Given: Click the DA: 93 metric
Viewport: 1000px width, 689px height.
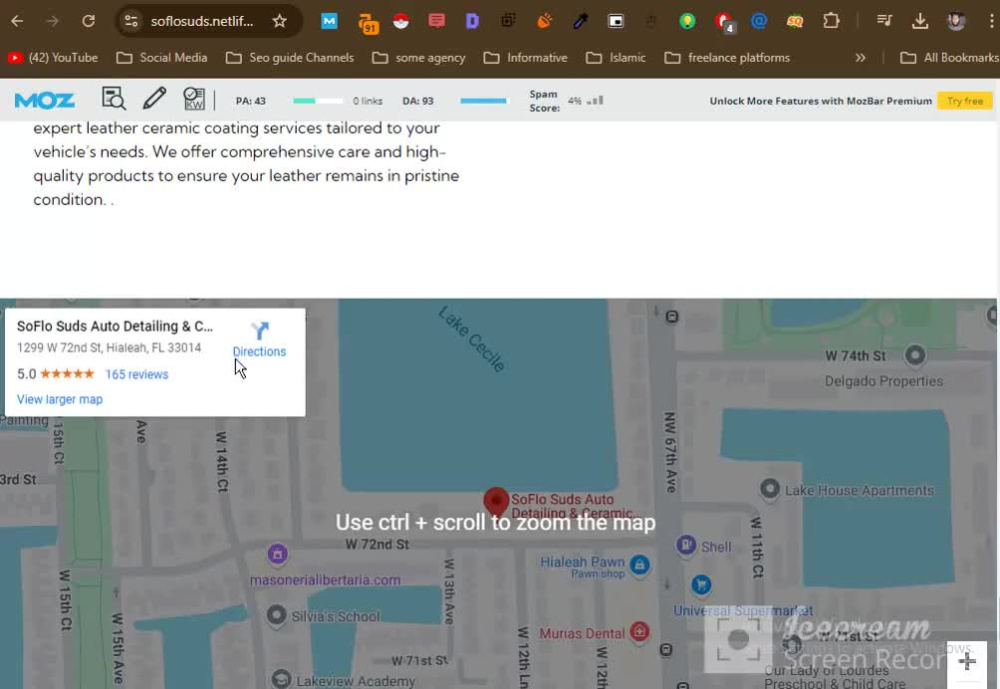Looking at the screenshot, I should pyautogui.click(x=418, y=101).
